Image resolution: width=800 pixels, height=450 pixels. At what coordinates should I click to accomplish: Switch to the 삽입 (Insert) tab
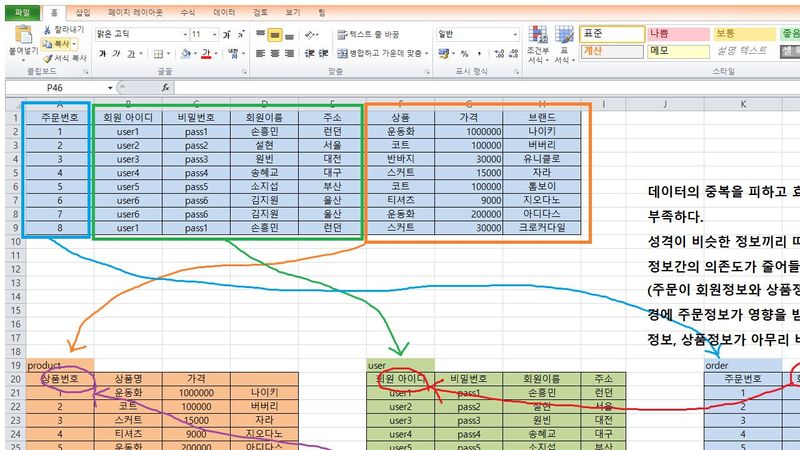[x=83, y=12]
